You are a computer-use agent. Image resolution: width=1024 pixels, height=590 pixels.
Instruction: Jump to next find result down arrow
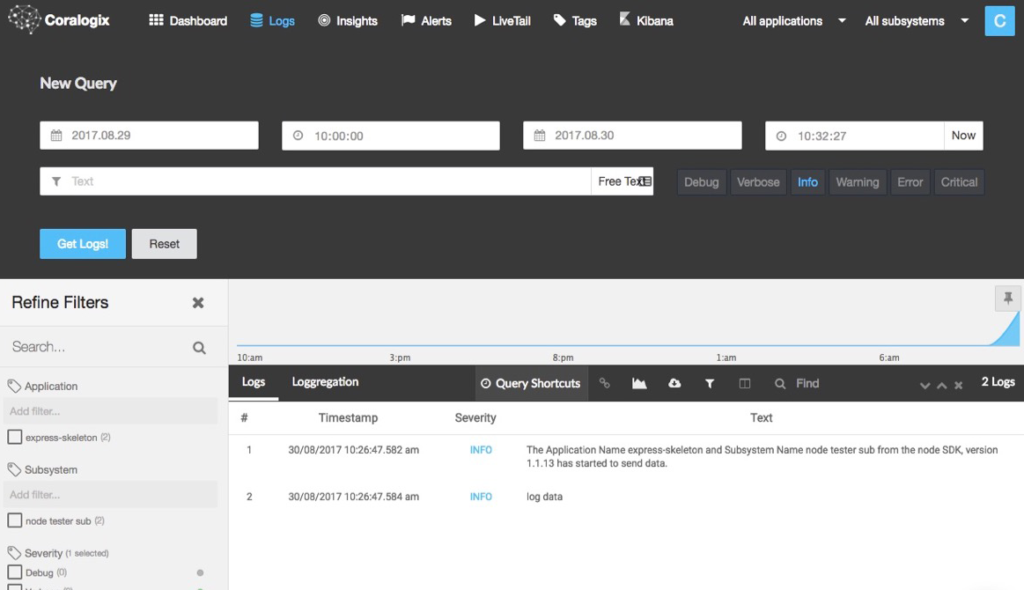point(925,385)
